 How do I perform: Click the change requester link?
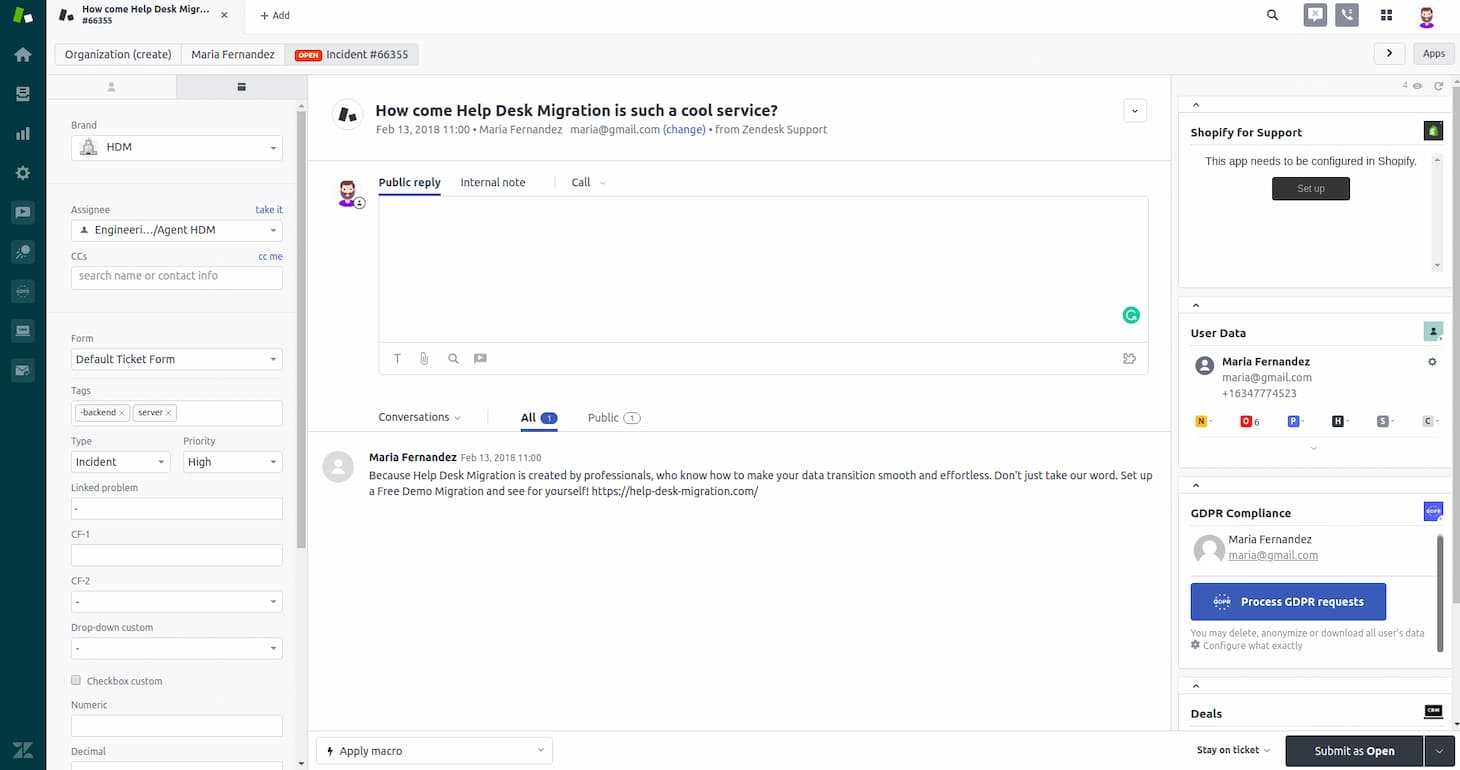point(684,129)
